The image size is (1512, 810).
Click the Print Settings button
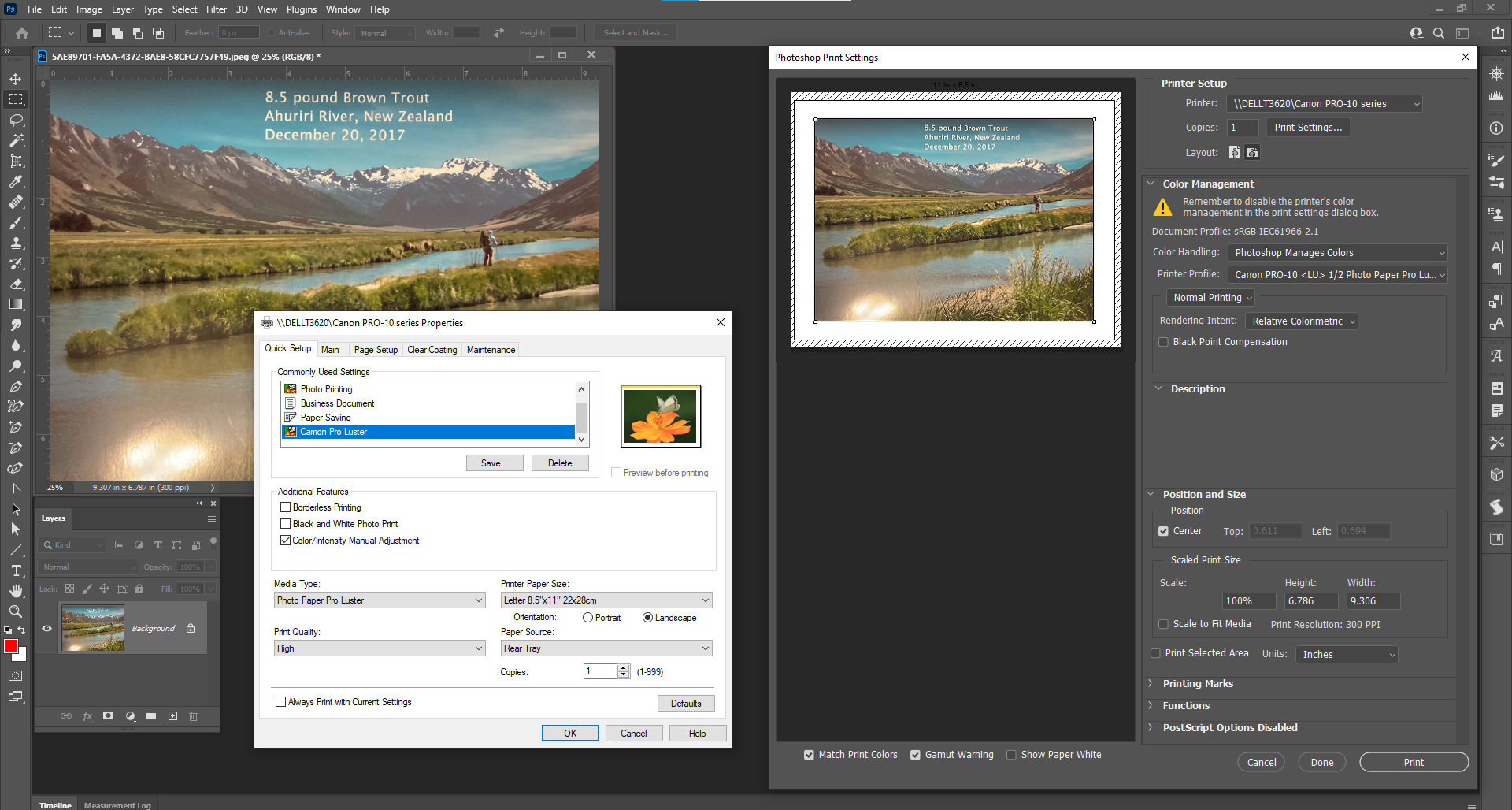point(1307,127)
